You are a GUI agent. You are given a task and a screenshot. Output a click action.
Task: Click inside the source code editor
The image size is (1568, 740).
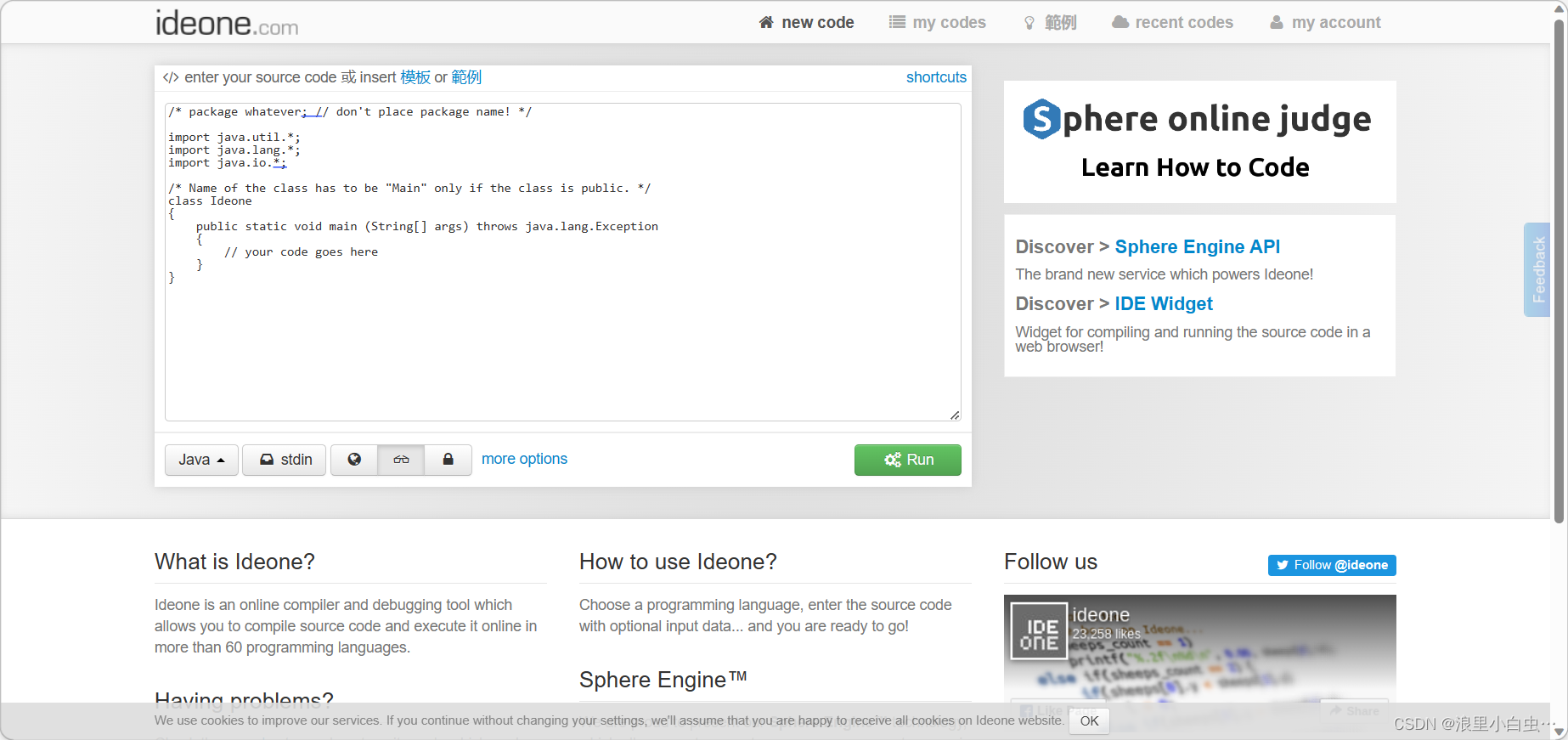pos(563,262)
